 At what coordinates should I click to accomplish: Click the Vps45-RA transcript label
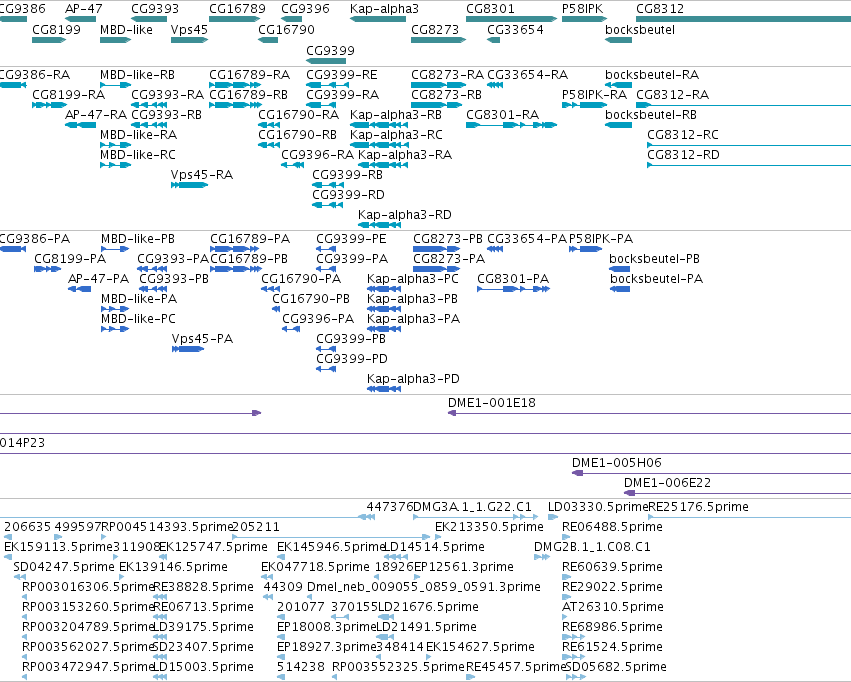point(202,175)
